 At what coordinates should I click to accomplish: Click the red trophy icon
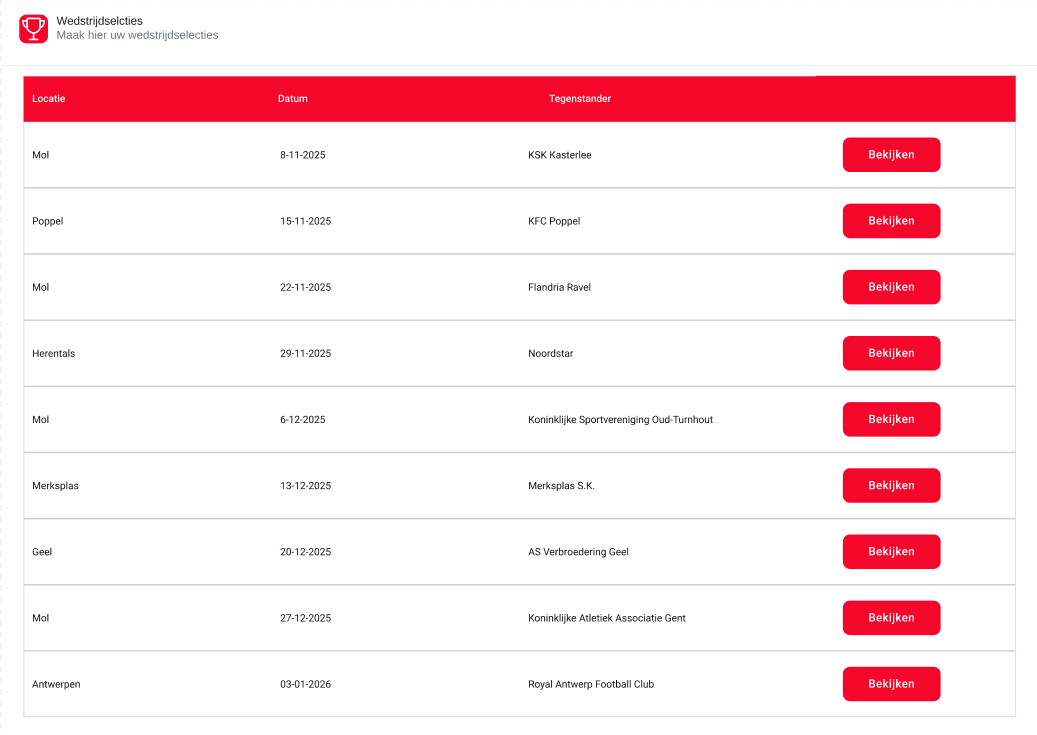pos(33,29)
